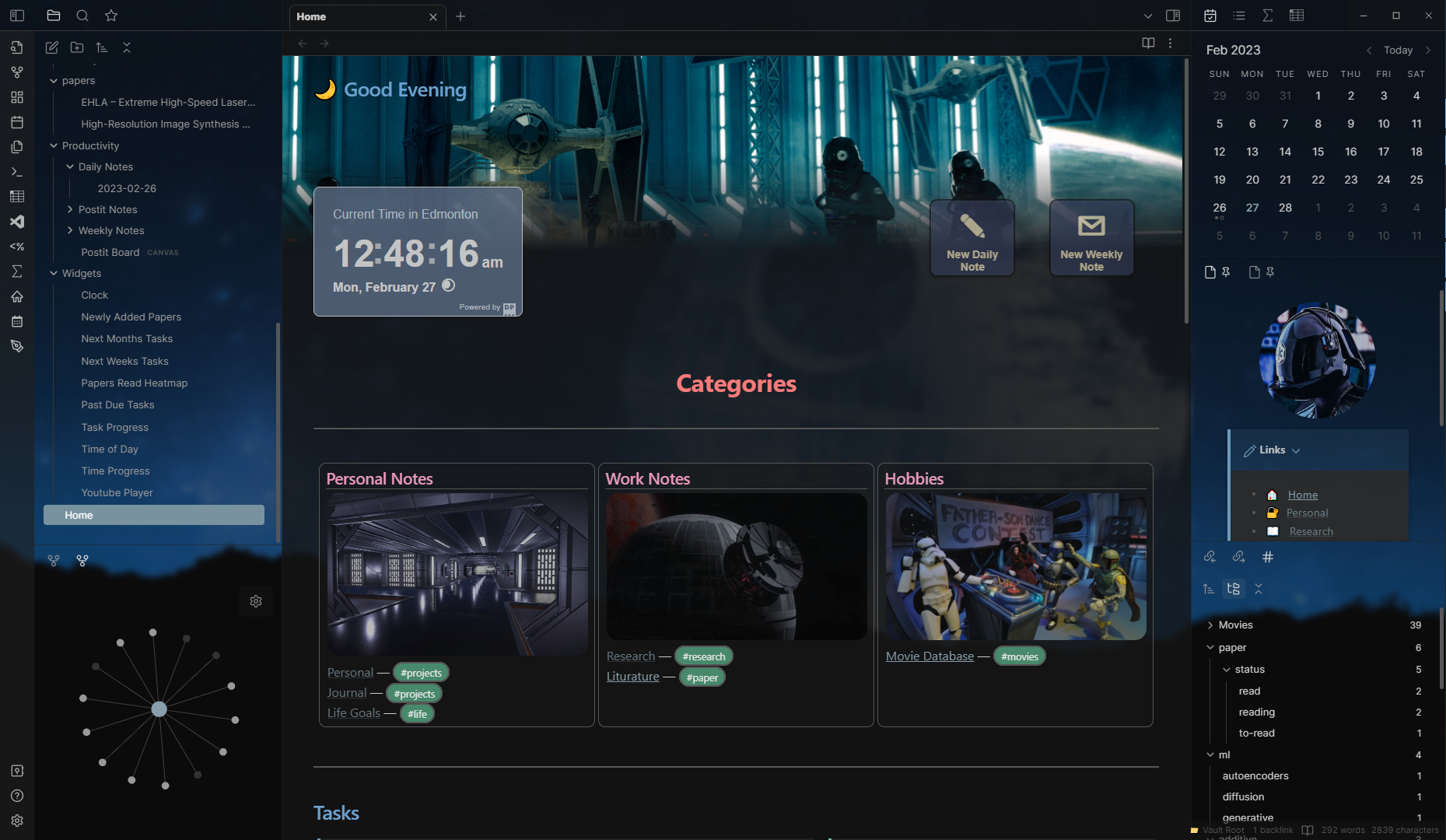Go to next month in calendar
The height and width of the screenshot is (840, 1446).
(1427, 50)
